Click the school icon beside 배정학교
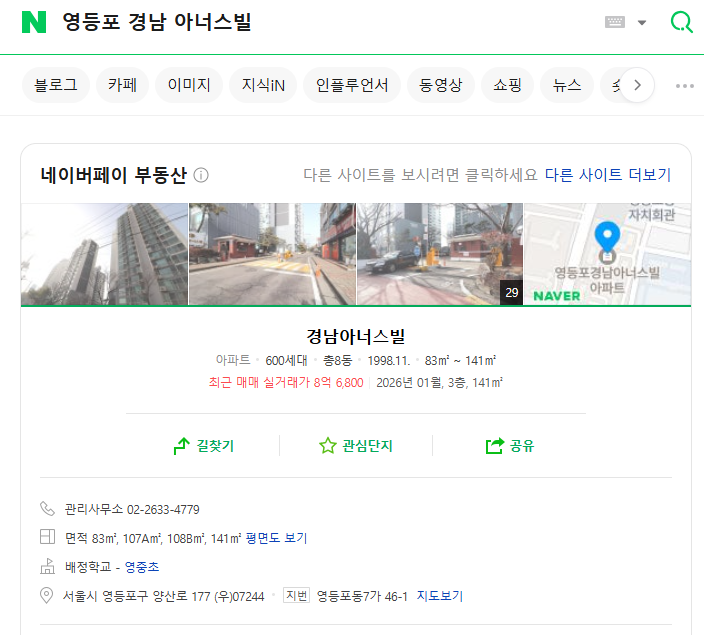 coord(47,566)
